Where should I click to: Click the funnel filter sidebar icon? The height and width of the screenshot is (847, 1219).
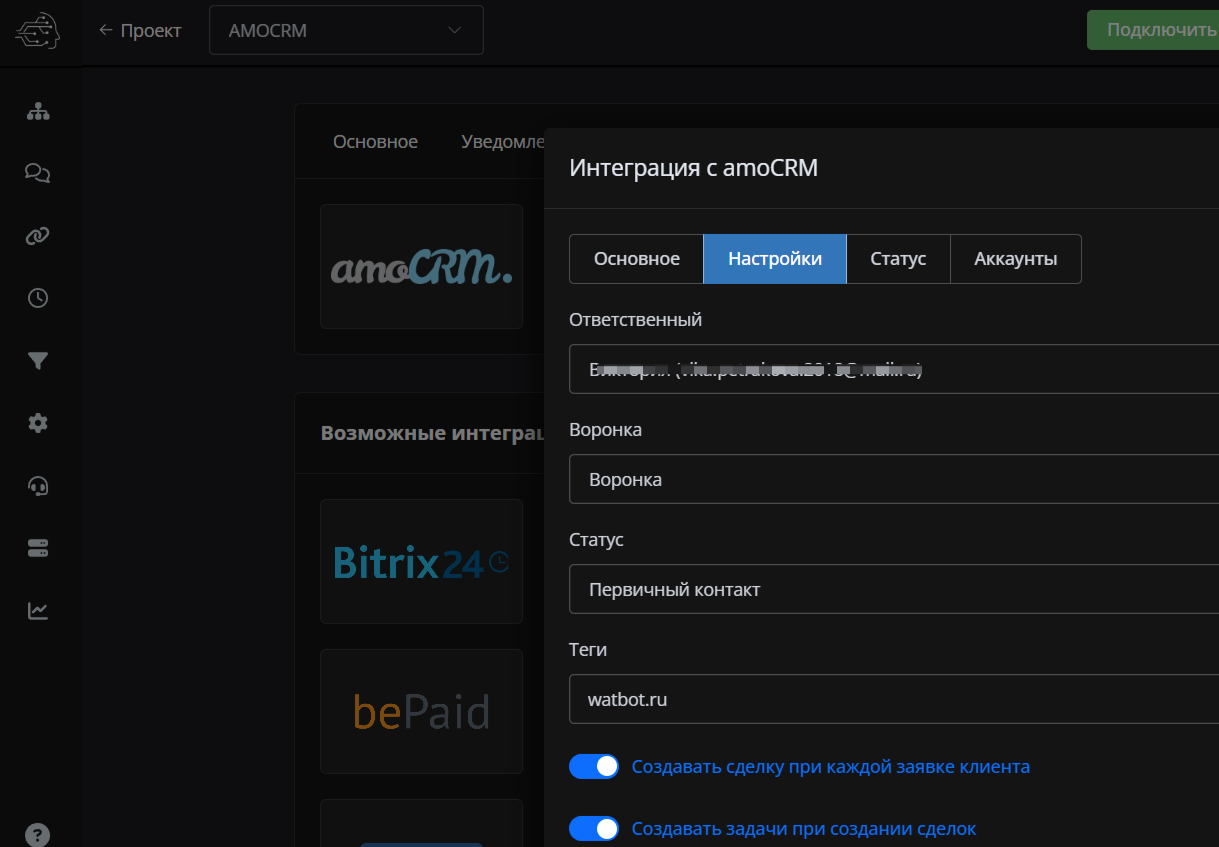tap(38, 361)
